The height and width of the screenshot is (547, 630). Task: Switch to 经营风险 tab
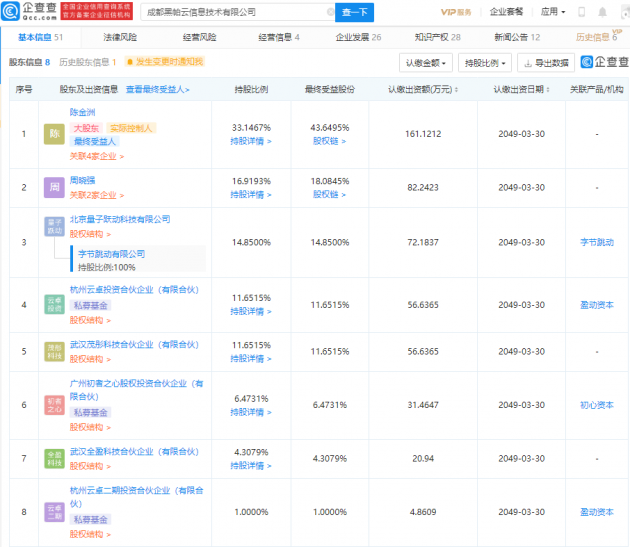coord(199,37)
